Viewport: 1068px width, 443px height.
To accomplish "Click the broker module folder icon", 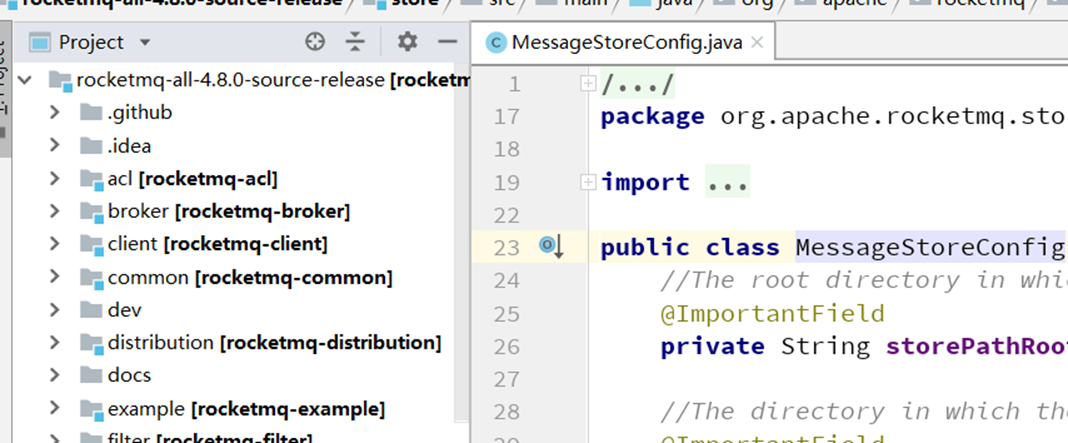I will 91,212.
